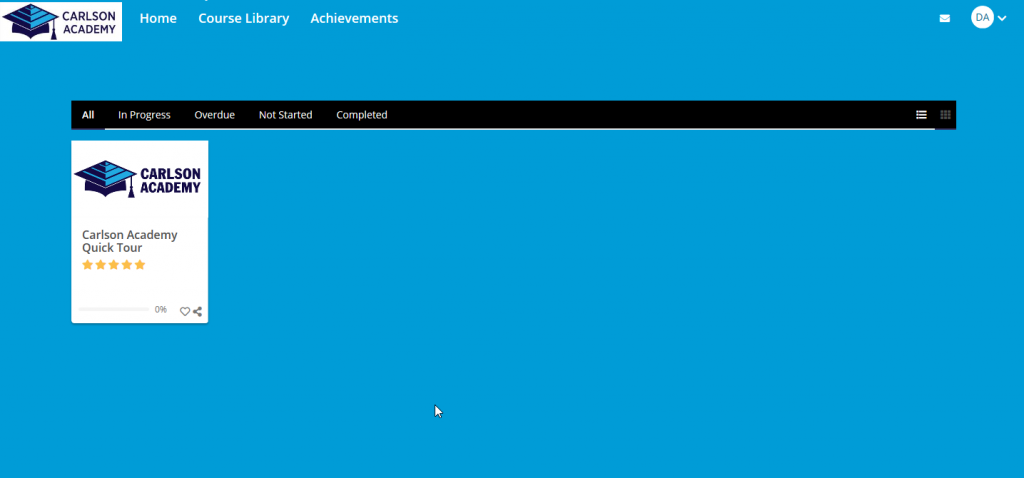Click the Quick Tour progress bar
Viewport: 1024px width, 478px height.
(x=114, y=310)
